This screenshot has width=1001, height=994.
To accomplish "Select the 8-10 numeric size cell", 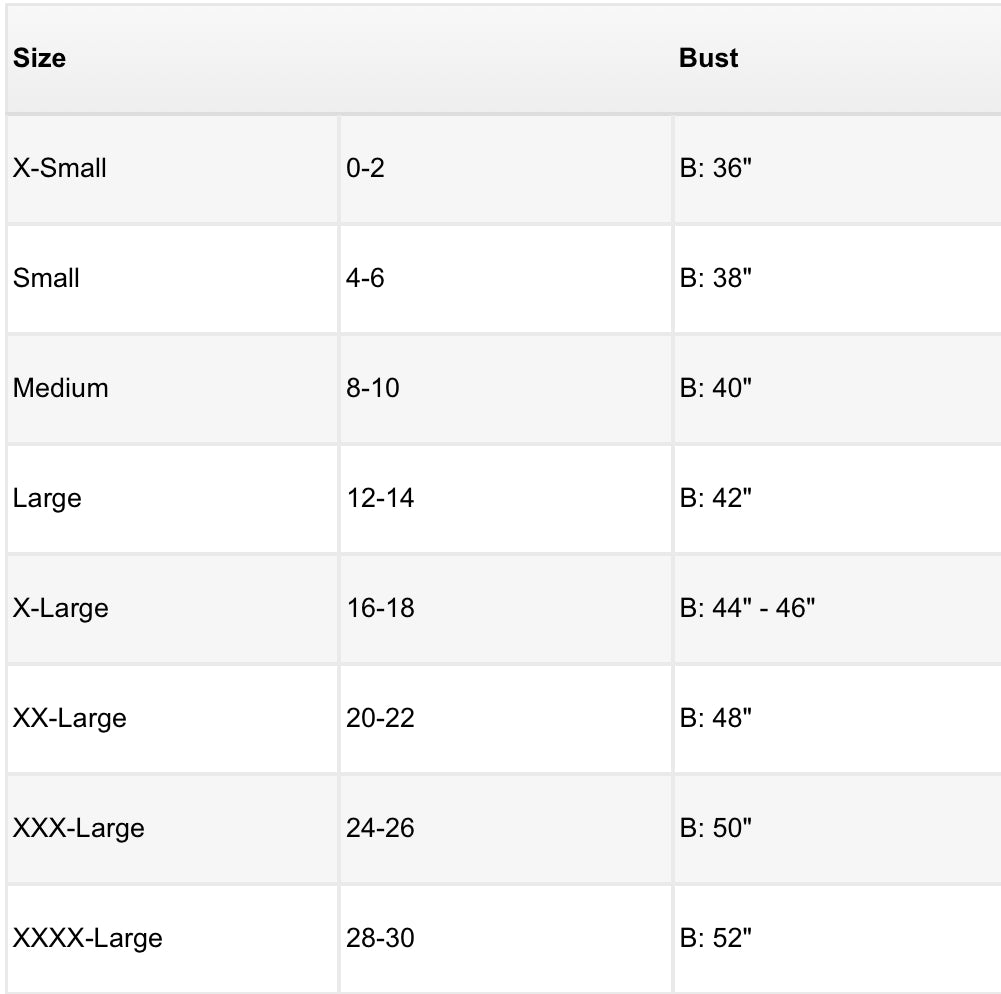I will (x=373, y=388).
